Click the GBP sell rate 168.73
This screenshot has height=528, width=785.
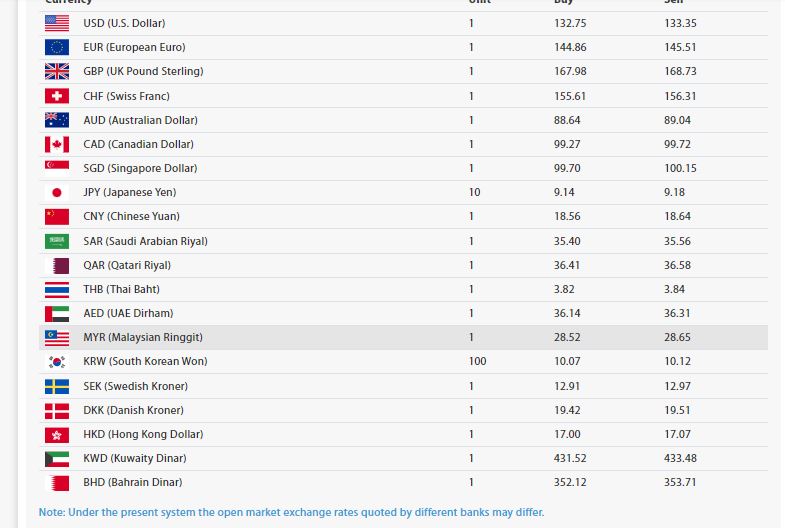pos(680,71)
